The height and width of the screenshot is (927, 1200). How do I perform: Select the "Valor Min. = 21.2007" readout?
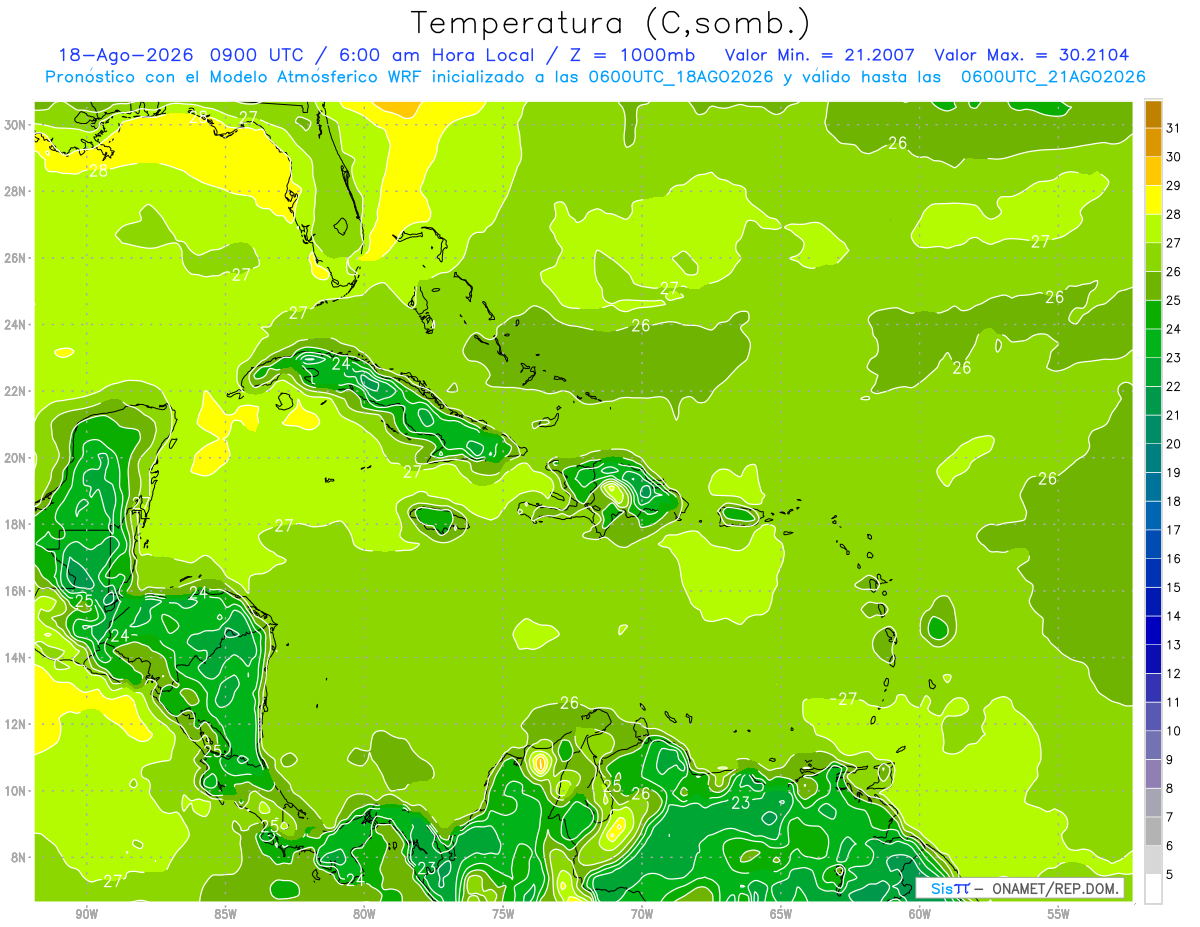pyautogui.click(x=820, y=55)
